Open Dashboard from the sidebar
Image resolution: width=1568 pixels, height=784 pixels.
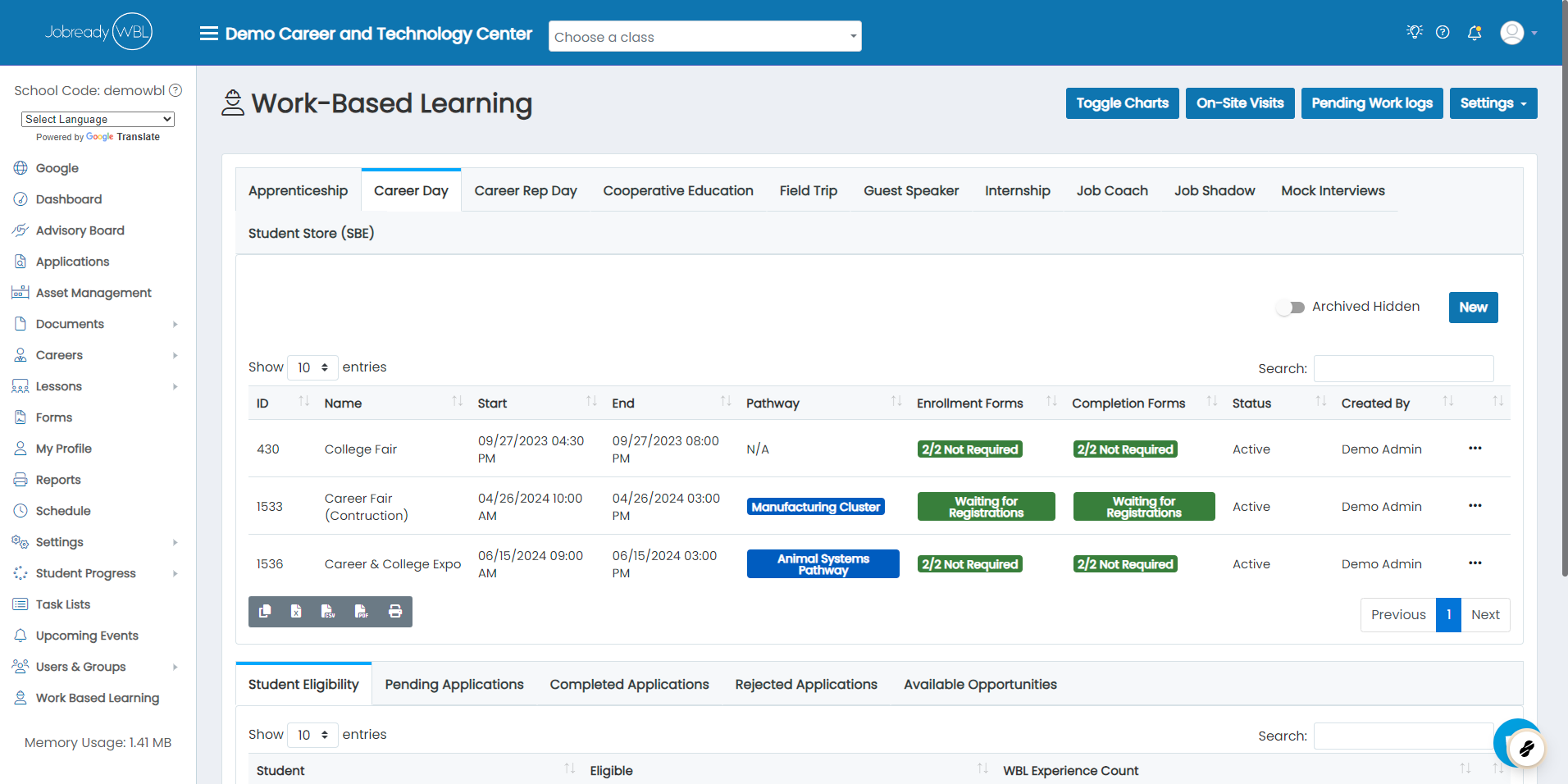(x=69, y=199)
